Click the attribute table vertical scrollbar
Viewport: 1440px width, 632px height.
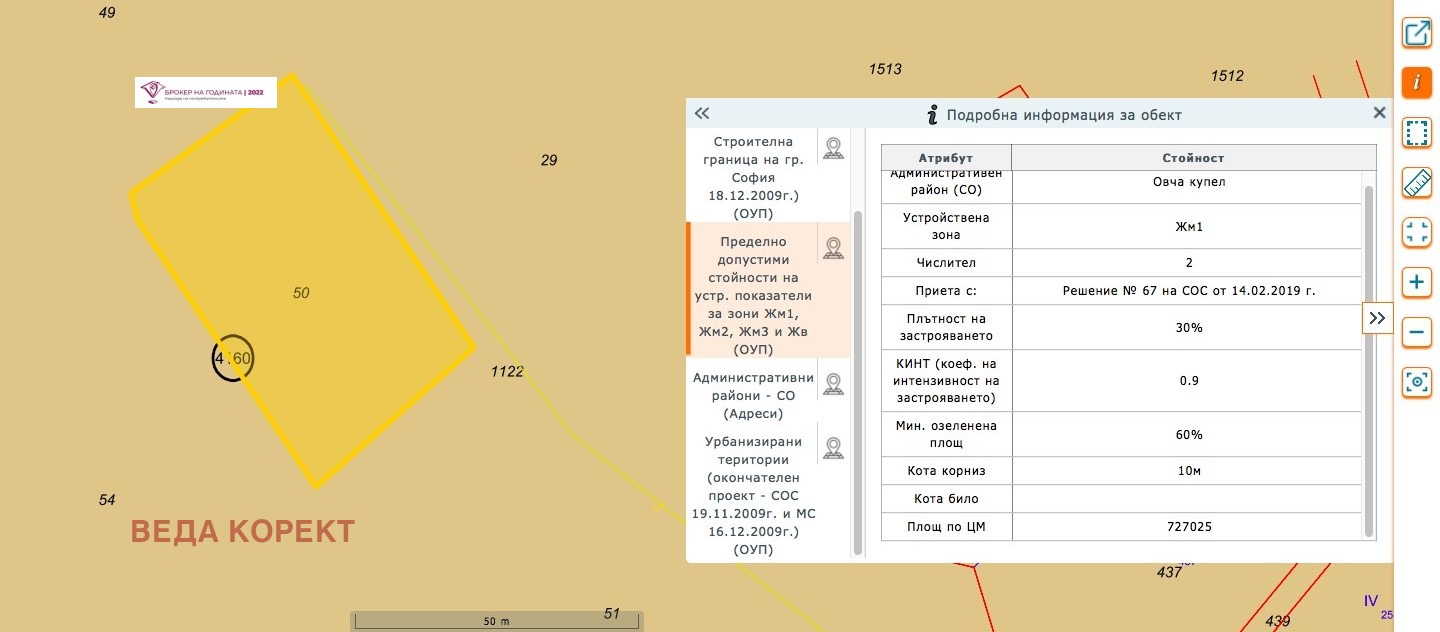[x=1370, y=360]
